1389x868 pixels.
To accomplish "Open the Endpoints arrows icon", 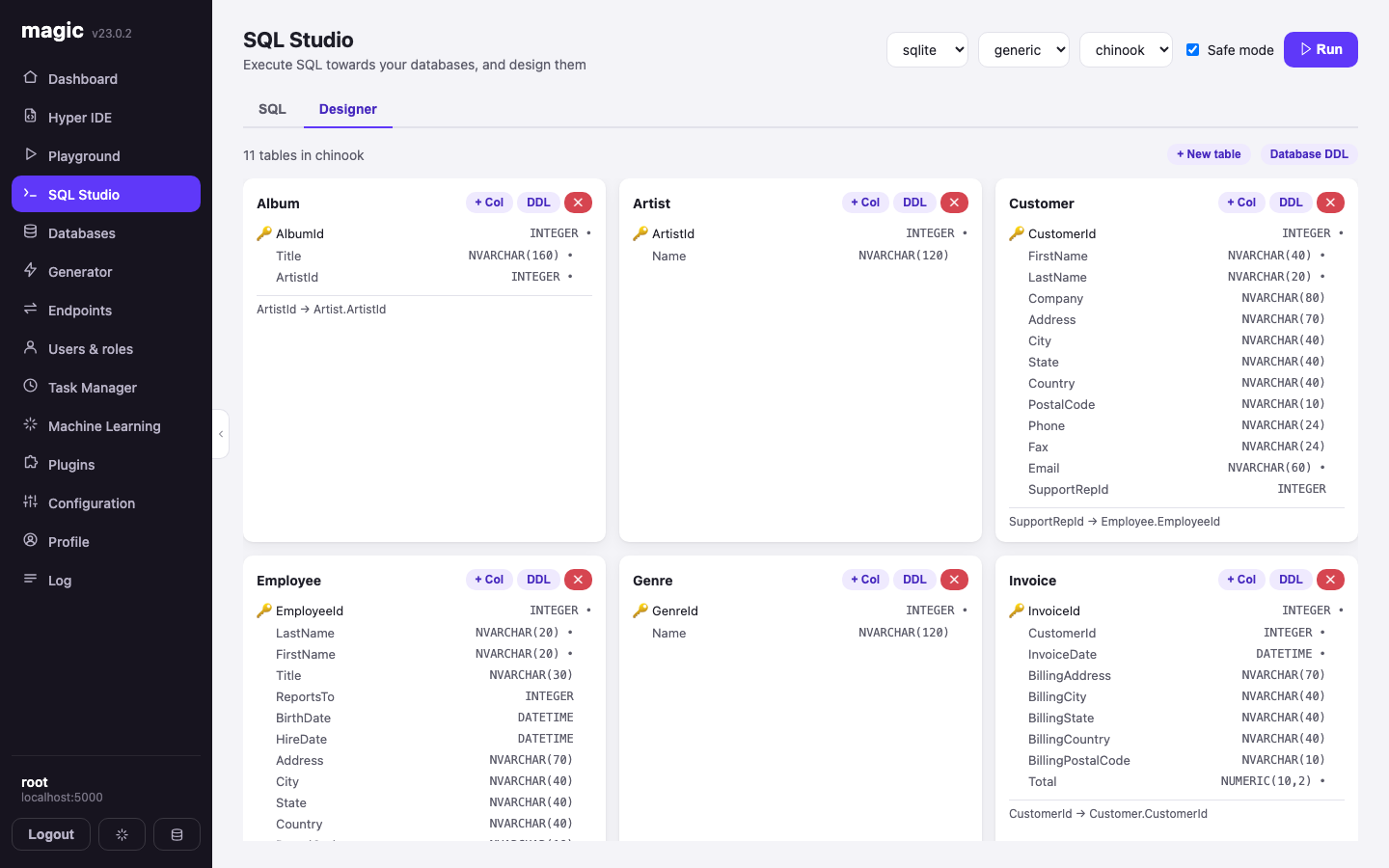I will click(x=30, y=309).
